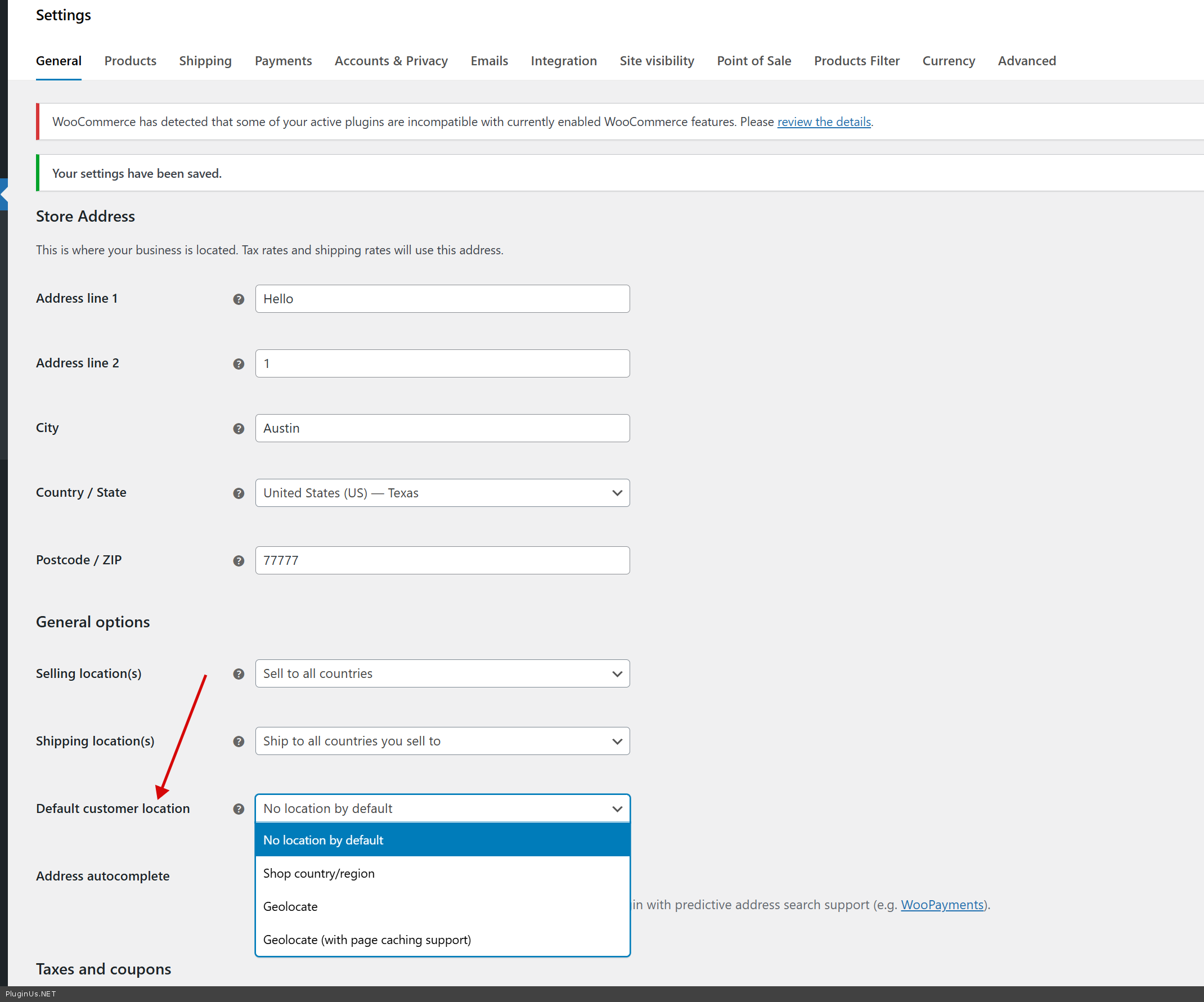
Task: Open the Payments settings tab
Action: coord(283,61)
